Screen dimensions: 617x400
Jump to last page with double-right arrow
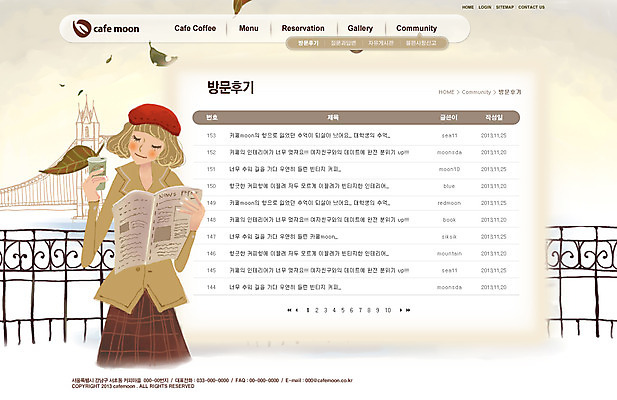coord(408,310)
